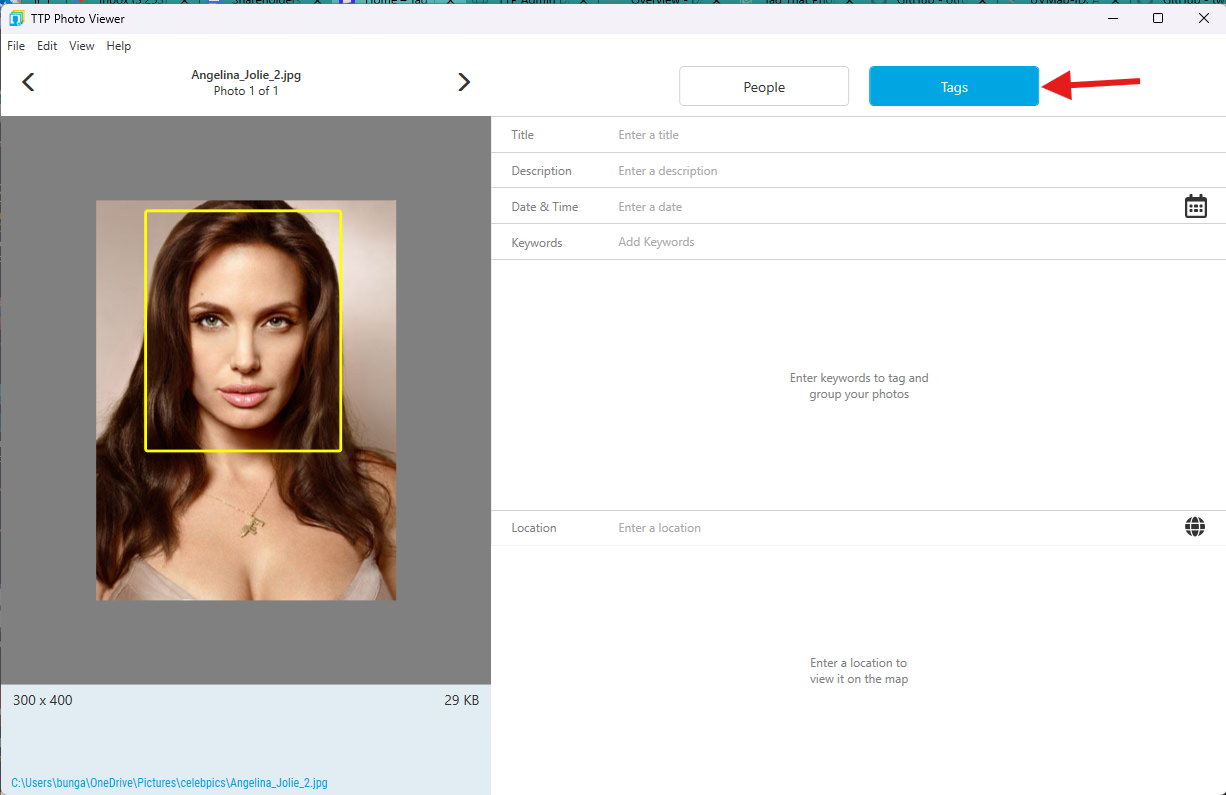1226x795 pixels.
Task: Click the Angelina Jolie photo
Action: (245, 400)
